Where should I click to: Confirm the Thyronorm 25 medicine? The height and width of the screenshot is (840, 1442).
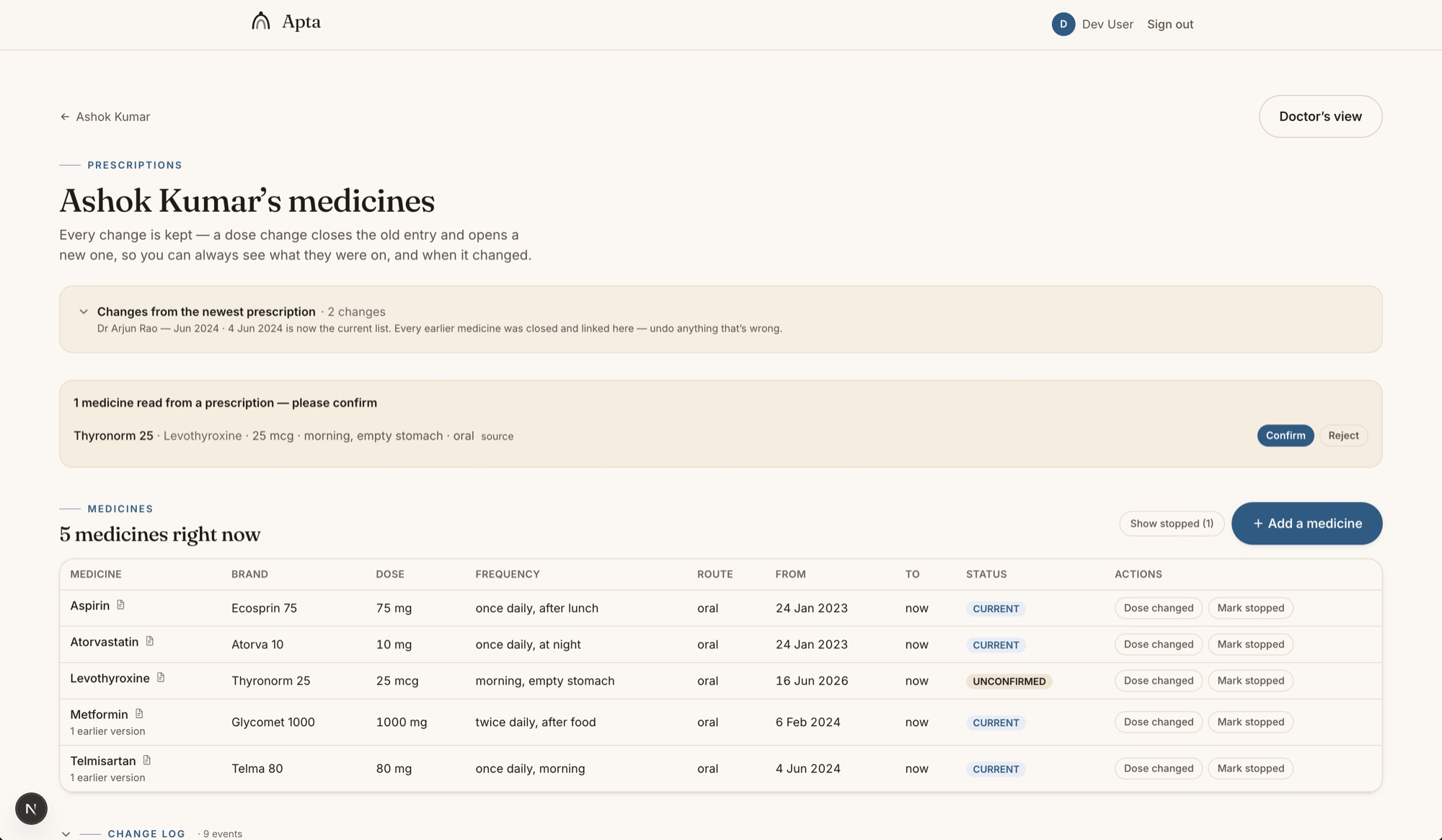[1286, 436]
